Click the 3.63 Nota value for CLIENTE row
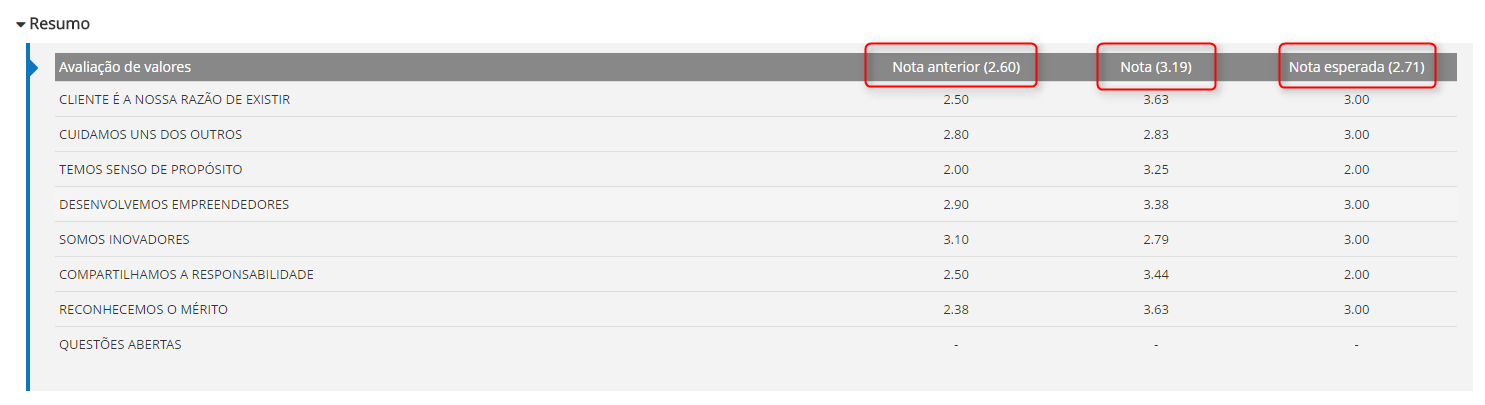Image resolution: width=1485 pixels, height=405 pixels. tap(1156, 99)
